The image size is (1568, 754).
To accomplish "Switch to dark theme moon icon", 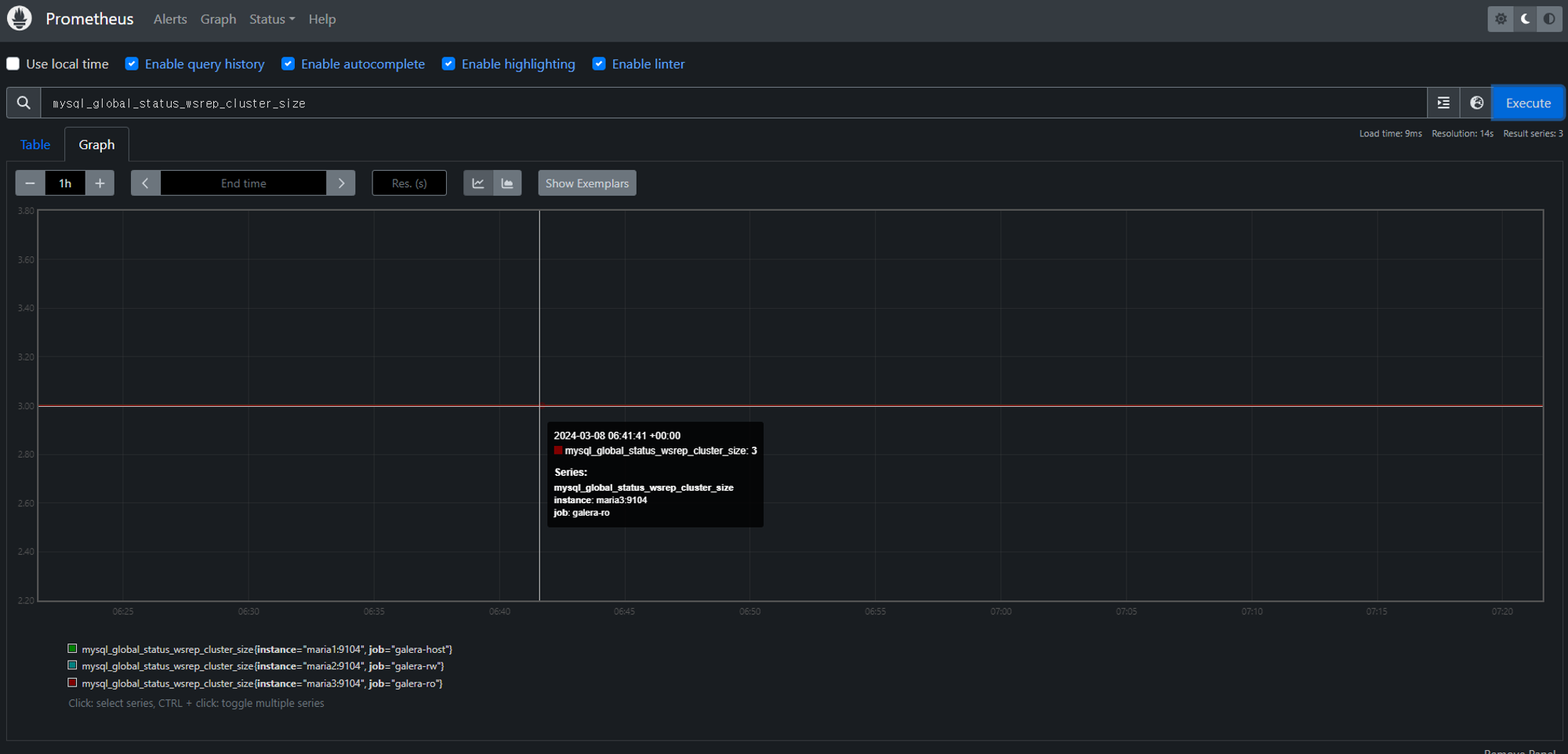I will tap(1525, 19).
